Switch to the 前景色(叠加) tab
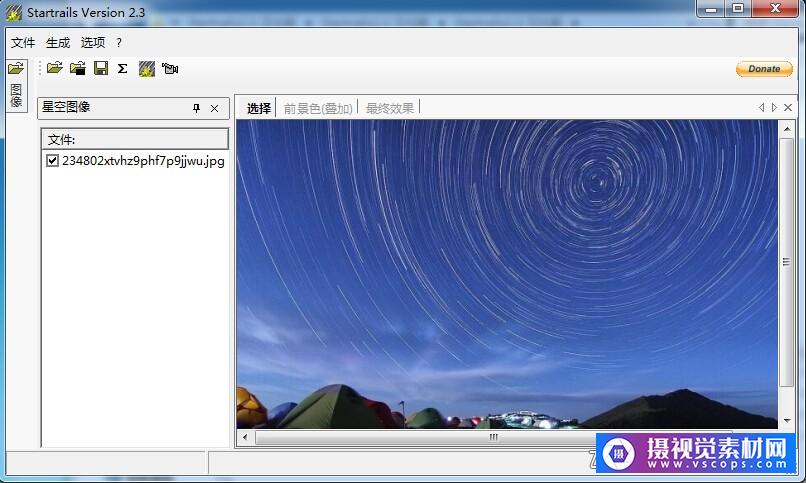The image size is (806, 483). [318, 108]
